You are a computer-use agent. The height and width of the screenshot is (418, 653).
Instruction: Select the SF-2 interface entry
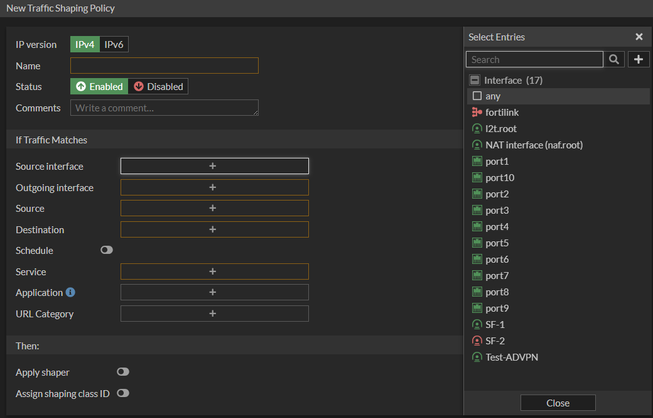coord(495,341)
